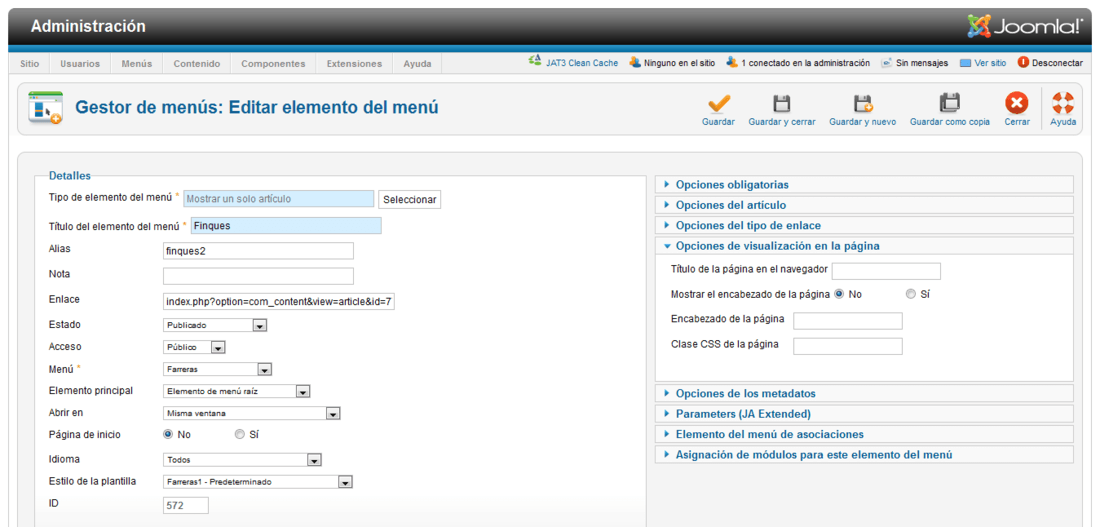This screenshot has width=1100, height=527.
Task: Open the Componentes menu
Action: [x=274, y=63]
